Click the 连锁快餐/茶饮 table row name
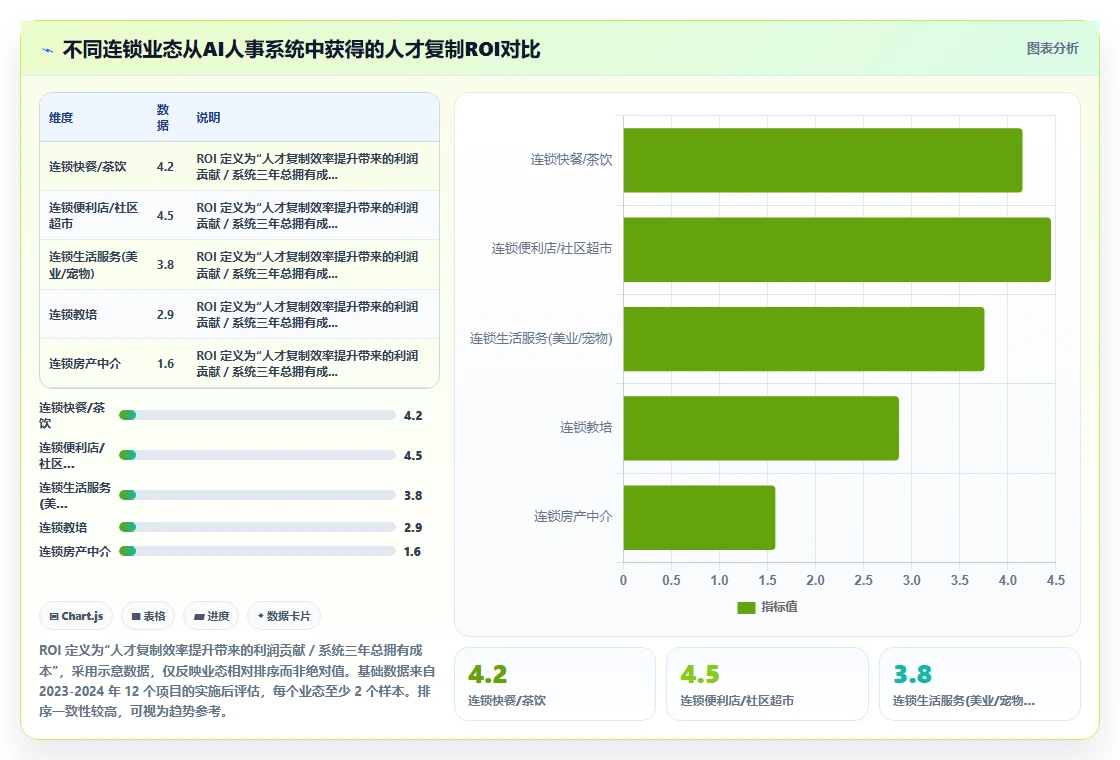 87,166
